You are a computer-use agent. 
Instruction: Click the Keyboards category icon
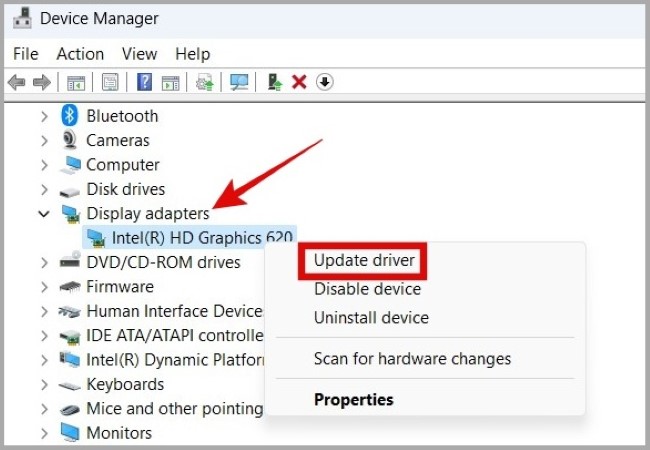click(70, 386)
